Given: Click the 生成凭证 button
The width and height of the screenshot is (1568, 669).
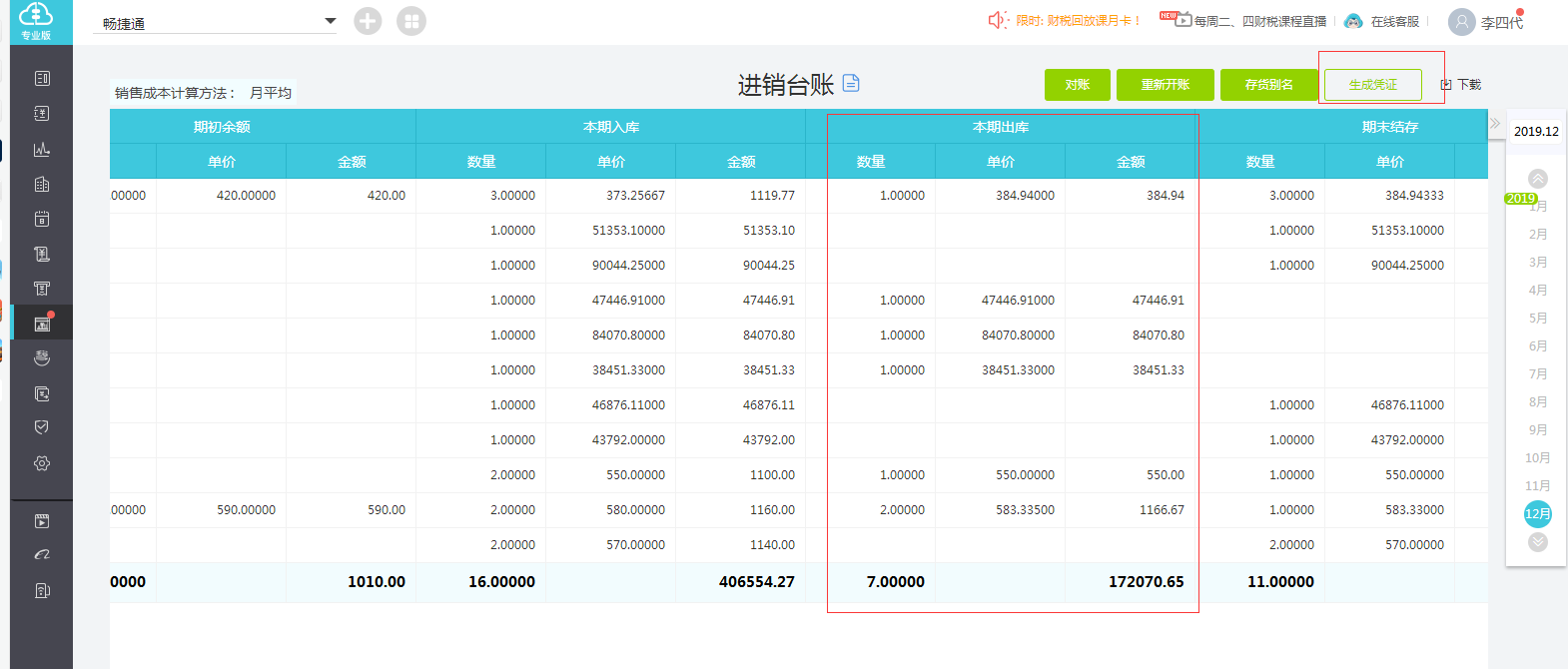Looking at the screenshot, I should 1373,85.
